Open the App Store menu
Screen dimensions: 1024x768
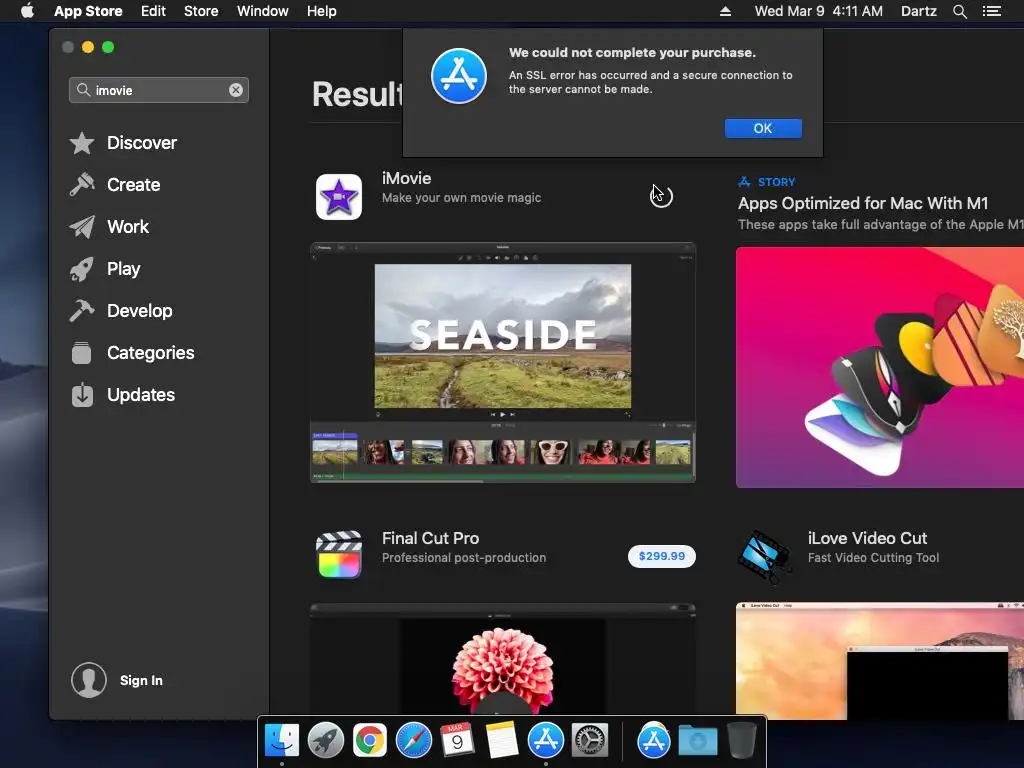(88, 11)
